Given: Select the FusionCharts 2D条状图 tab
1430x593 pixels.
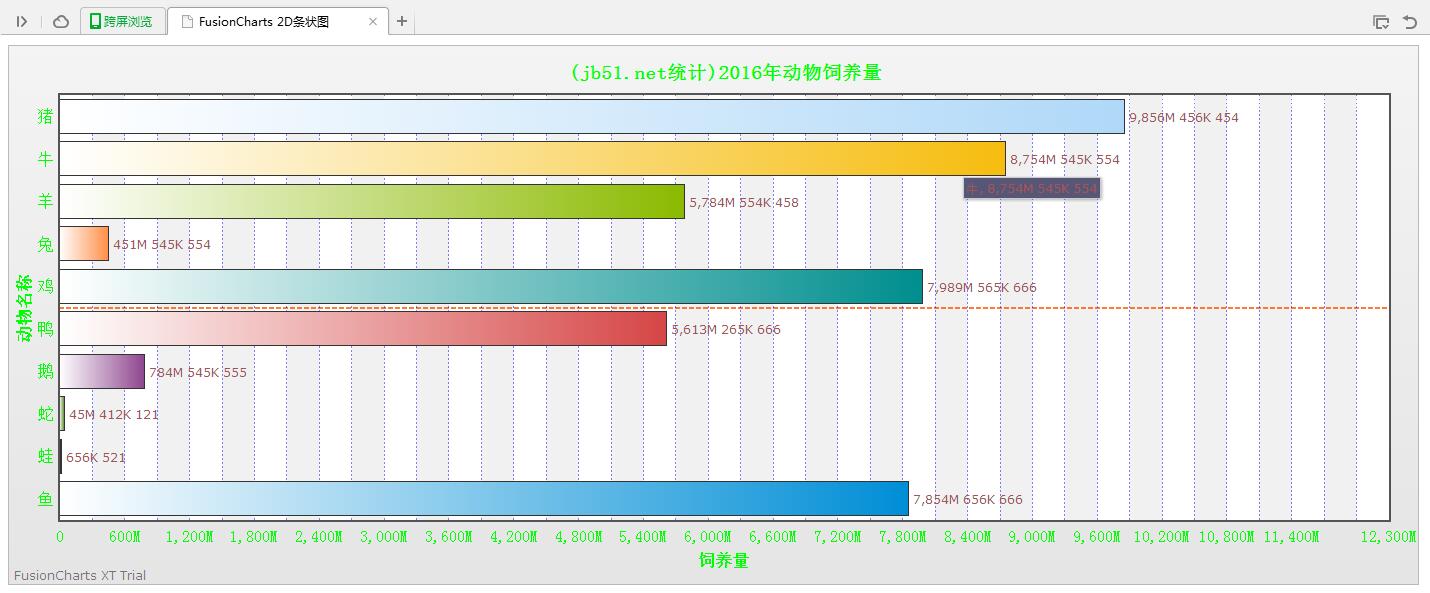Looking at the screenshot, I should click(264, 21).
